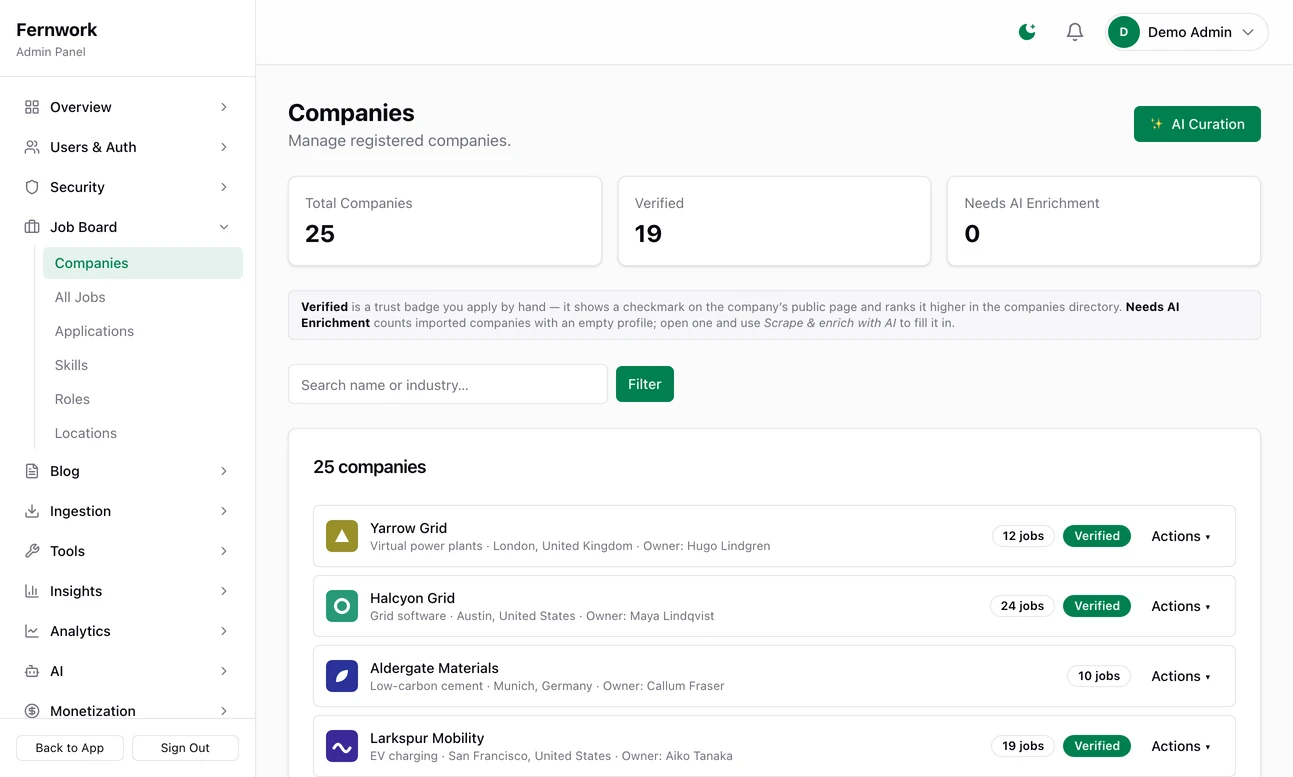
Task: Click the Tools wrench icon
Action: pos(32,551)
